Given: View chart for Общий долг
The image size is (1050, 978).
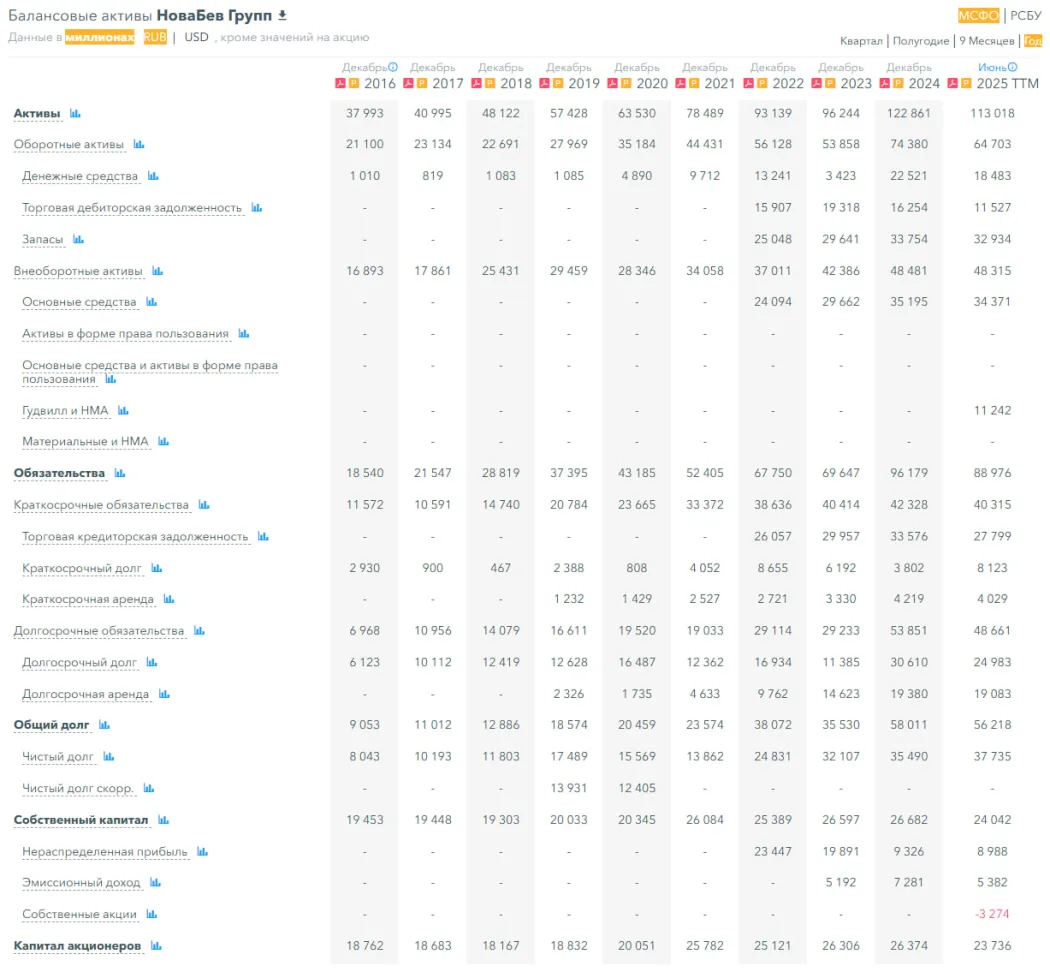Looking at the screenshot, I should pos(104,725).
